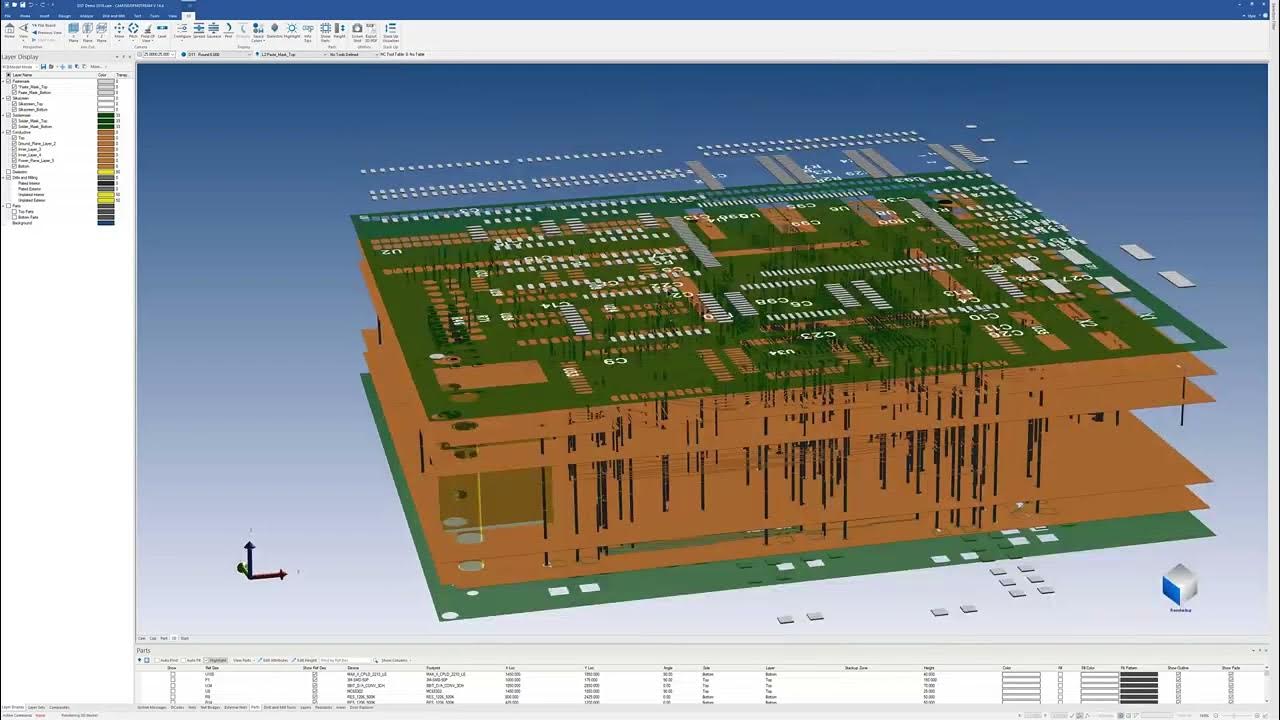
Task: Select the Move camera tool
Action: (x=119, y=30)
